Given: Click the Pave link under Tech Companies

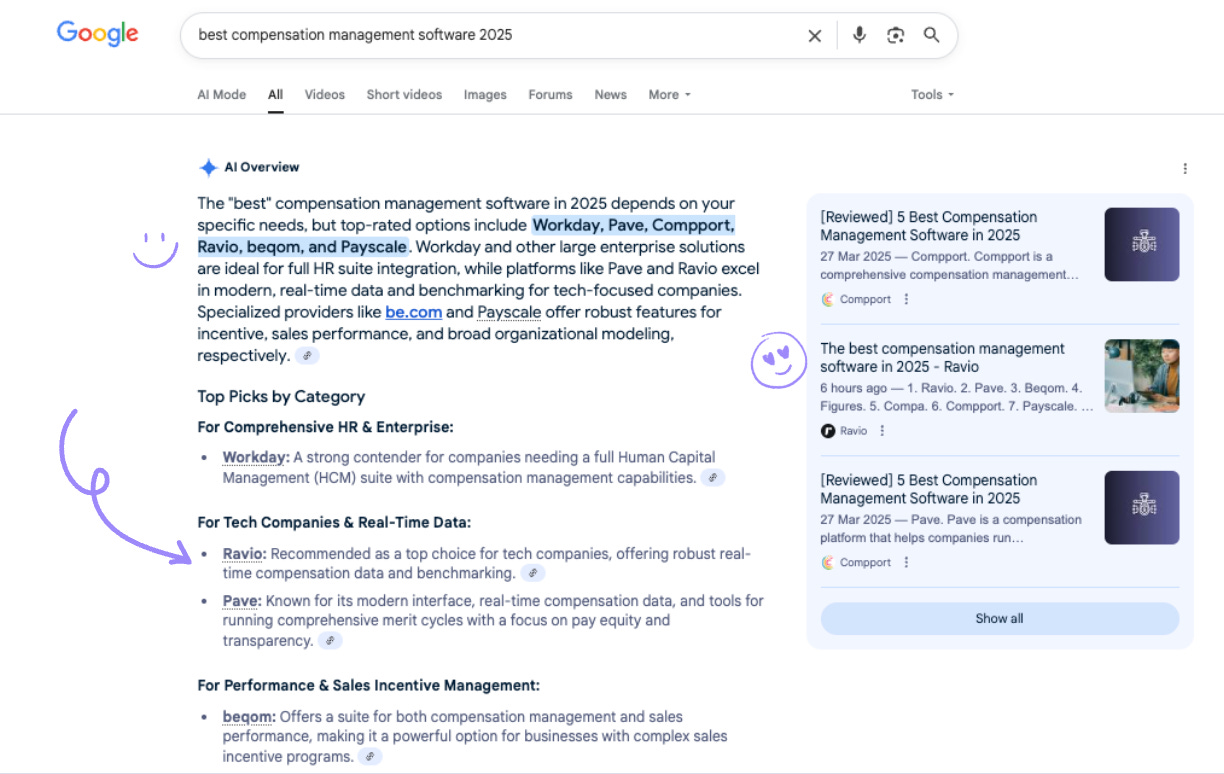Looking at the screenshot, I should (x=242, y=600).
